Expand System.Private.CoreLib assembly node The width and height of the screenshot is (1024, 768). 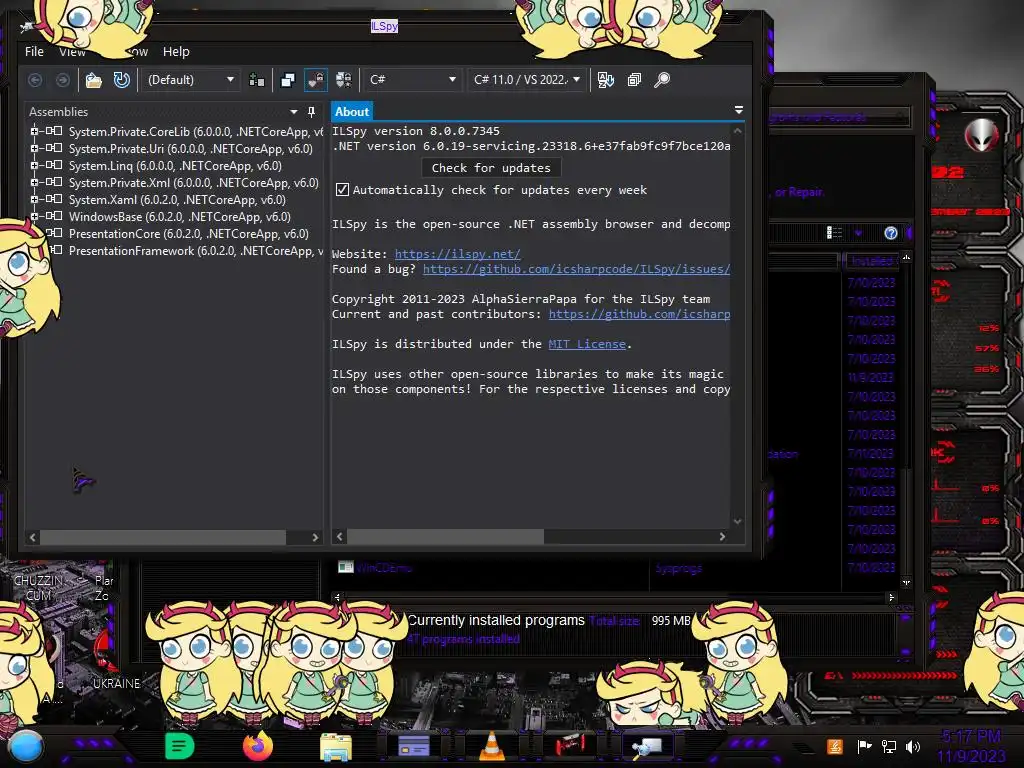click(34, 131)
